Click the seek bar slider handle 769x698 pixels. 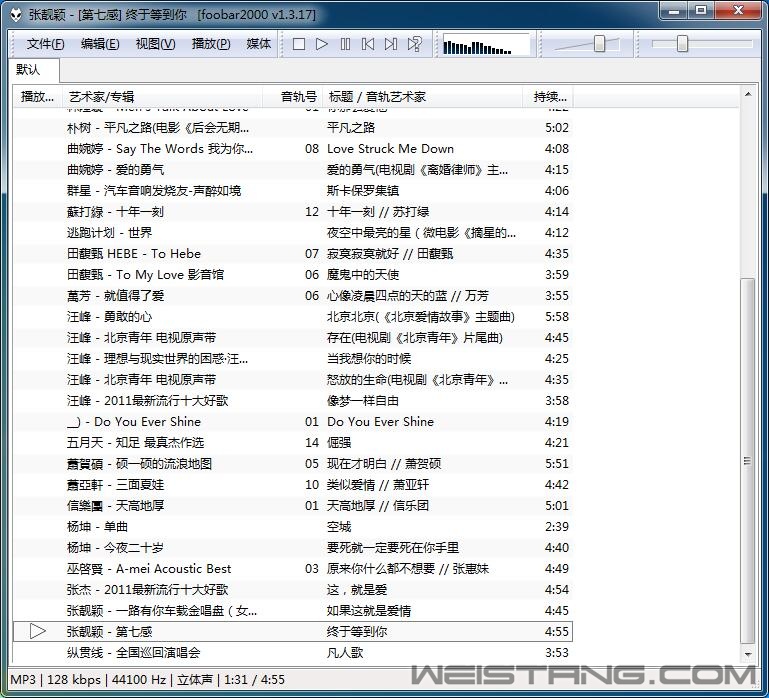click(682, 43)
